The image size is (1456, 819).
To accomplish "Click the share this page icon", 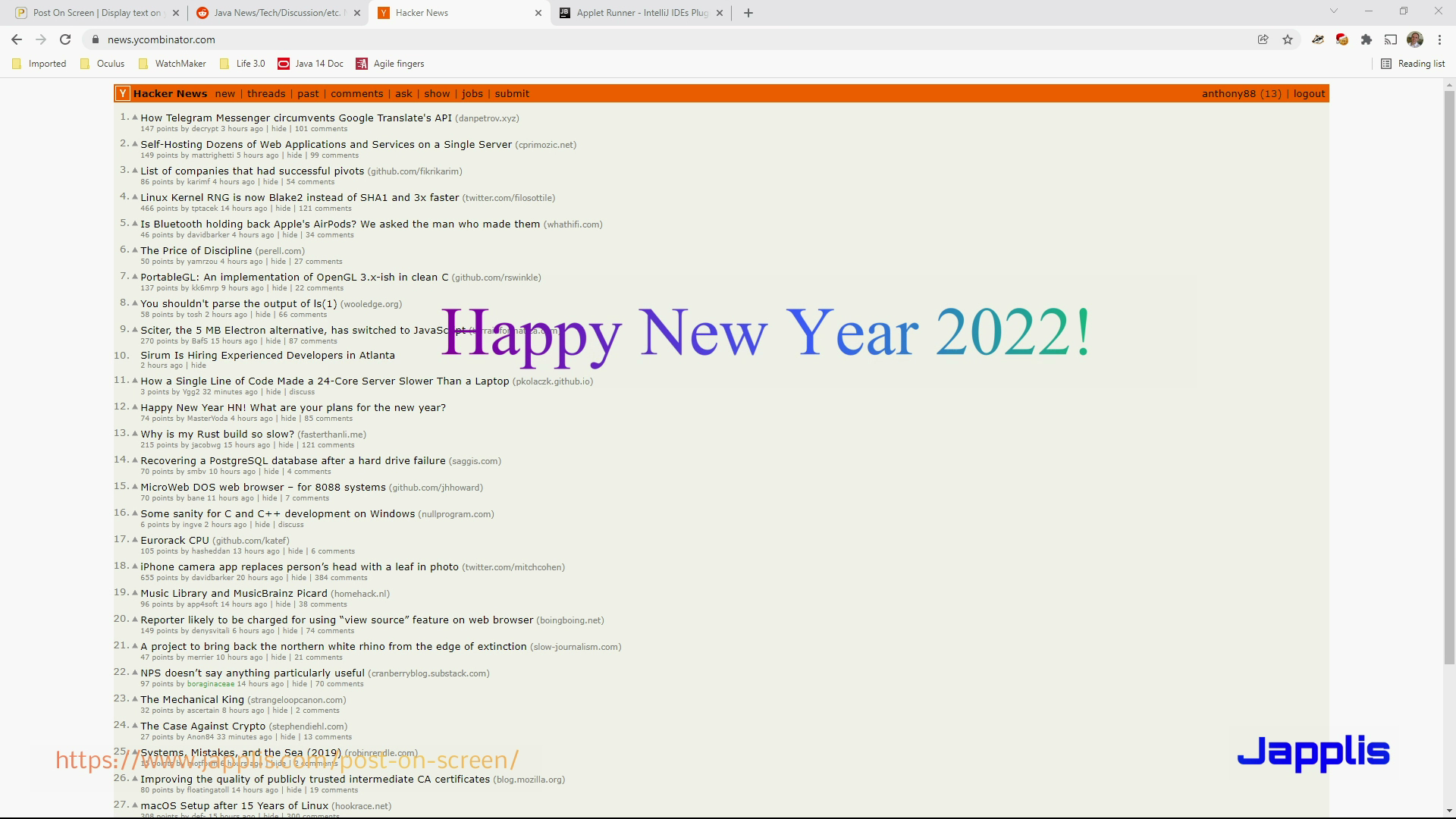I will (x=1263, y=39).
